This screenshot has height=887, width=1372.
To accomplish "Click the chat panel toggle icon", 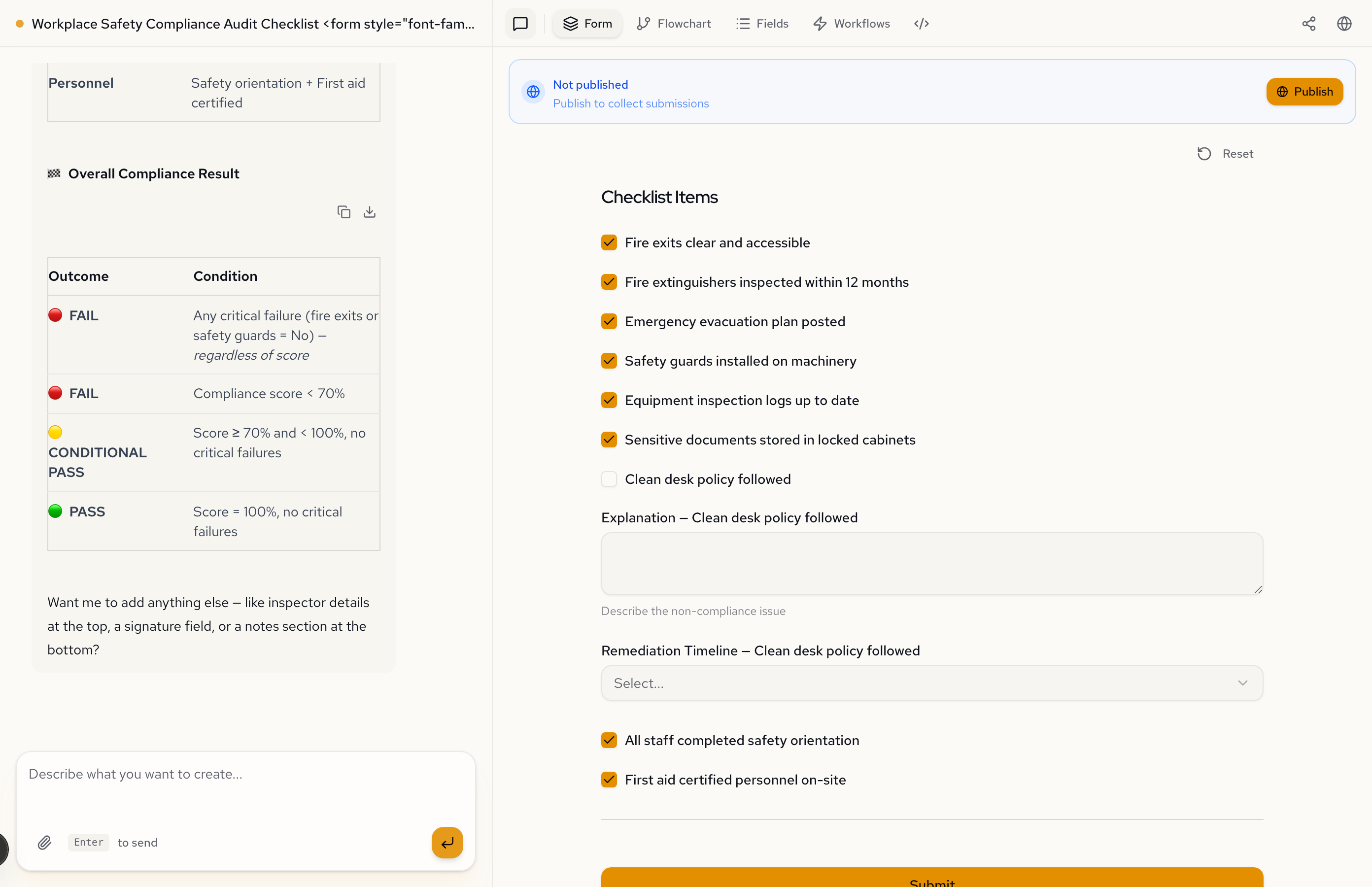I will tap(520, 24).
